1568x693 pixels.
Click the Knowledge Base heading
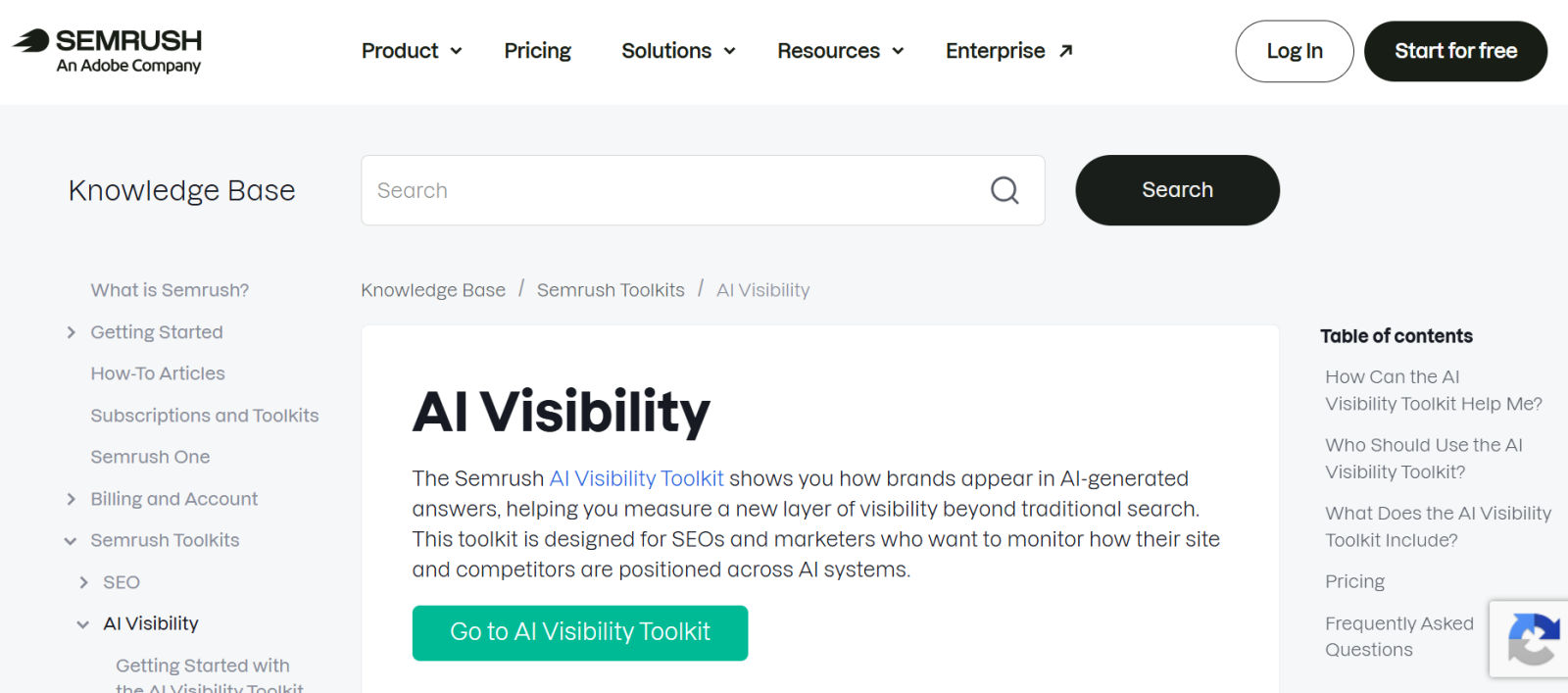(x=181, y=190)
